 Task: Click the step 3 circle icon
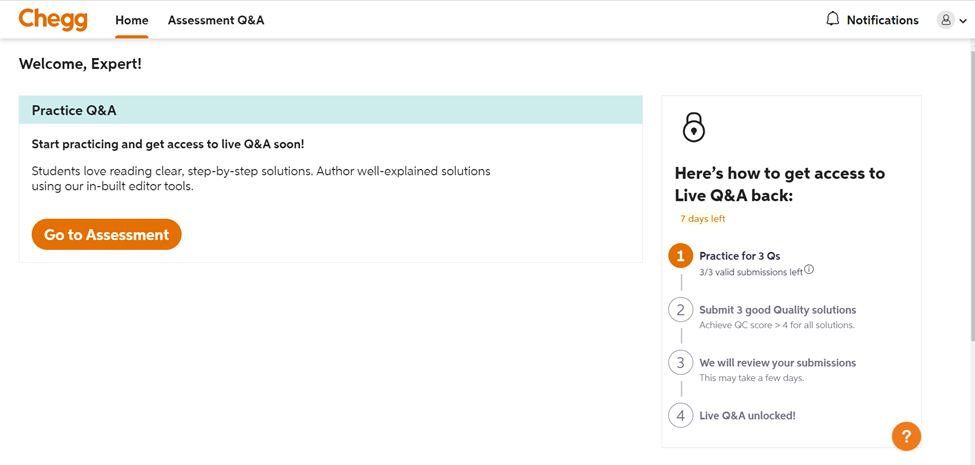pos(680,363)
